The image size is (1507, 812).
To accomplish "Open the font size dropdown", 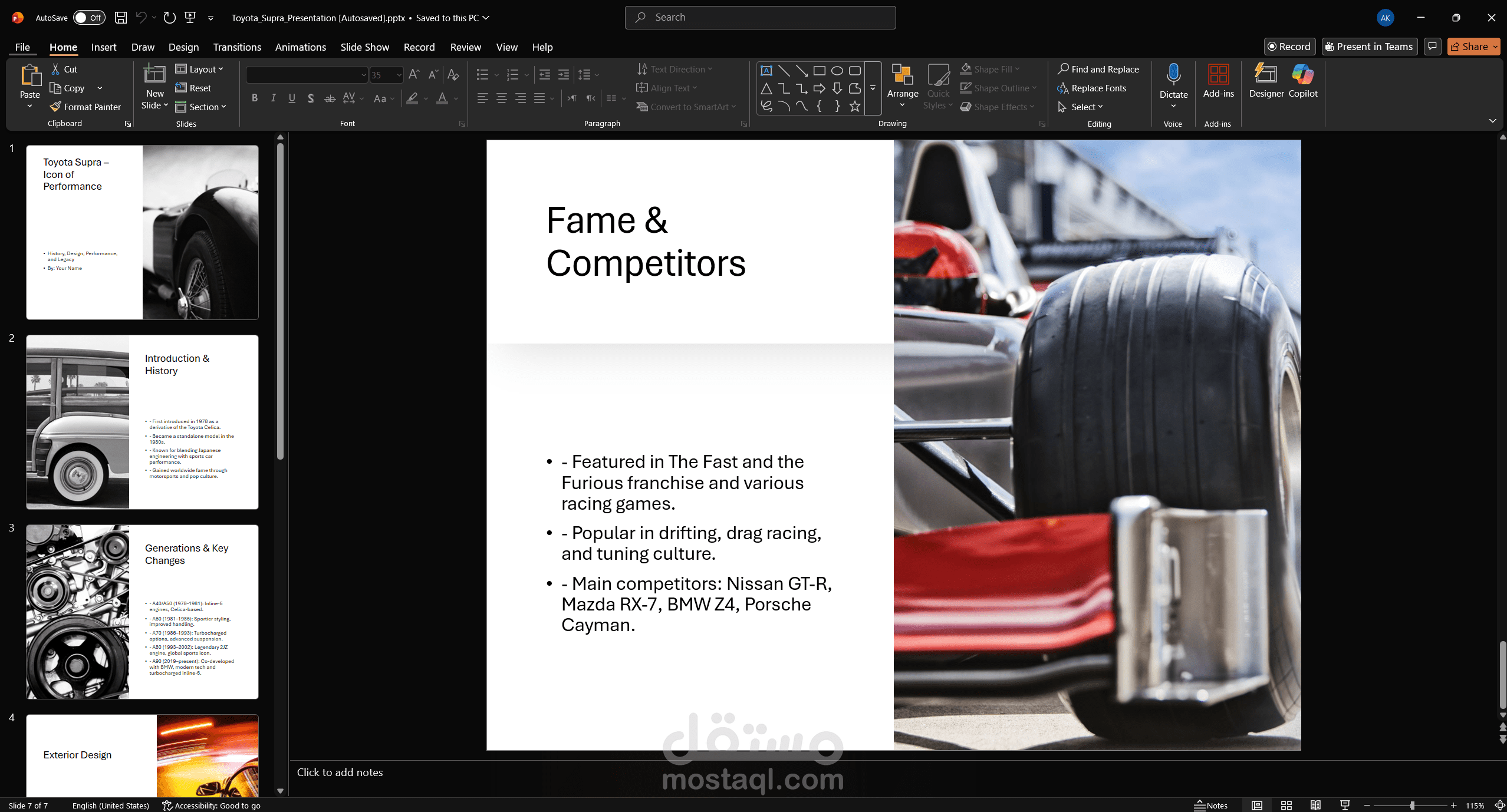I will (x=399, y=75).
